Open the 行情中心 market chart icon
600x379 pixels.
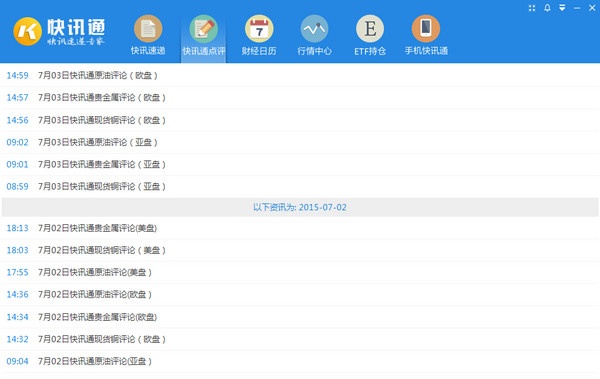tap(315, 29)
